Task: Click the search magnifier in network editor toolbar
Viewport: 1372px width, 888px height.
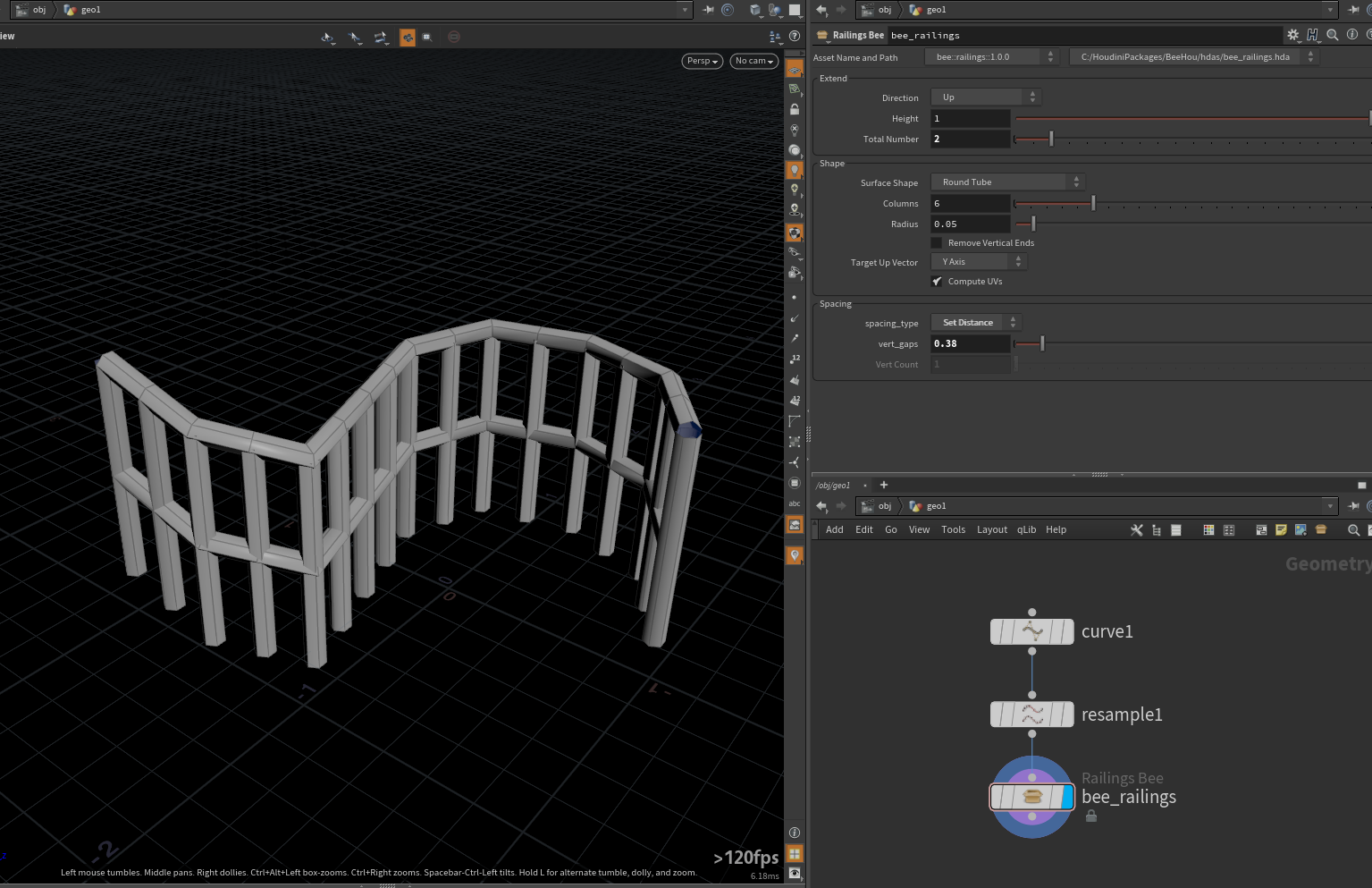Action: [x=1353, y=530]
